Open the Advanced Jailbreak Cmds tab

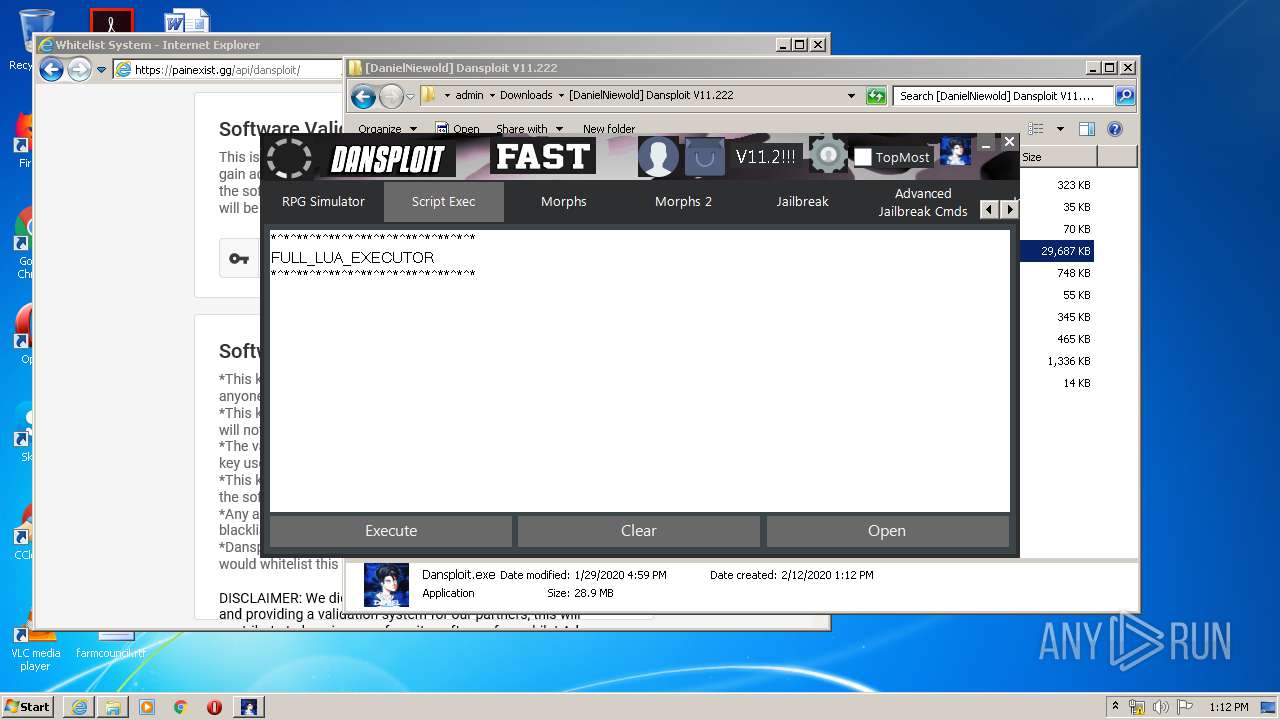tap(923, 202)
